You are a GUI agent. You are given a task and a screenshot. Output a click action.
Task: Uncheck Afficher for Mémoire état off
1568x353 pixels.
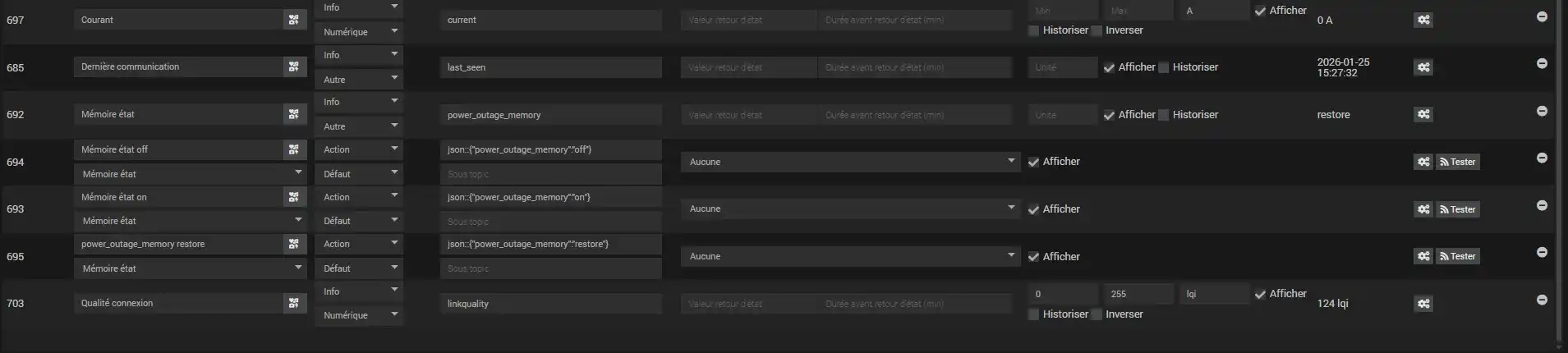point(1034,163)
